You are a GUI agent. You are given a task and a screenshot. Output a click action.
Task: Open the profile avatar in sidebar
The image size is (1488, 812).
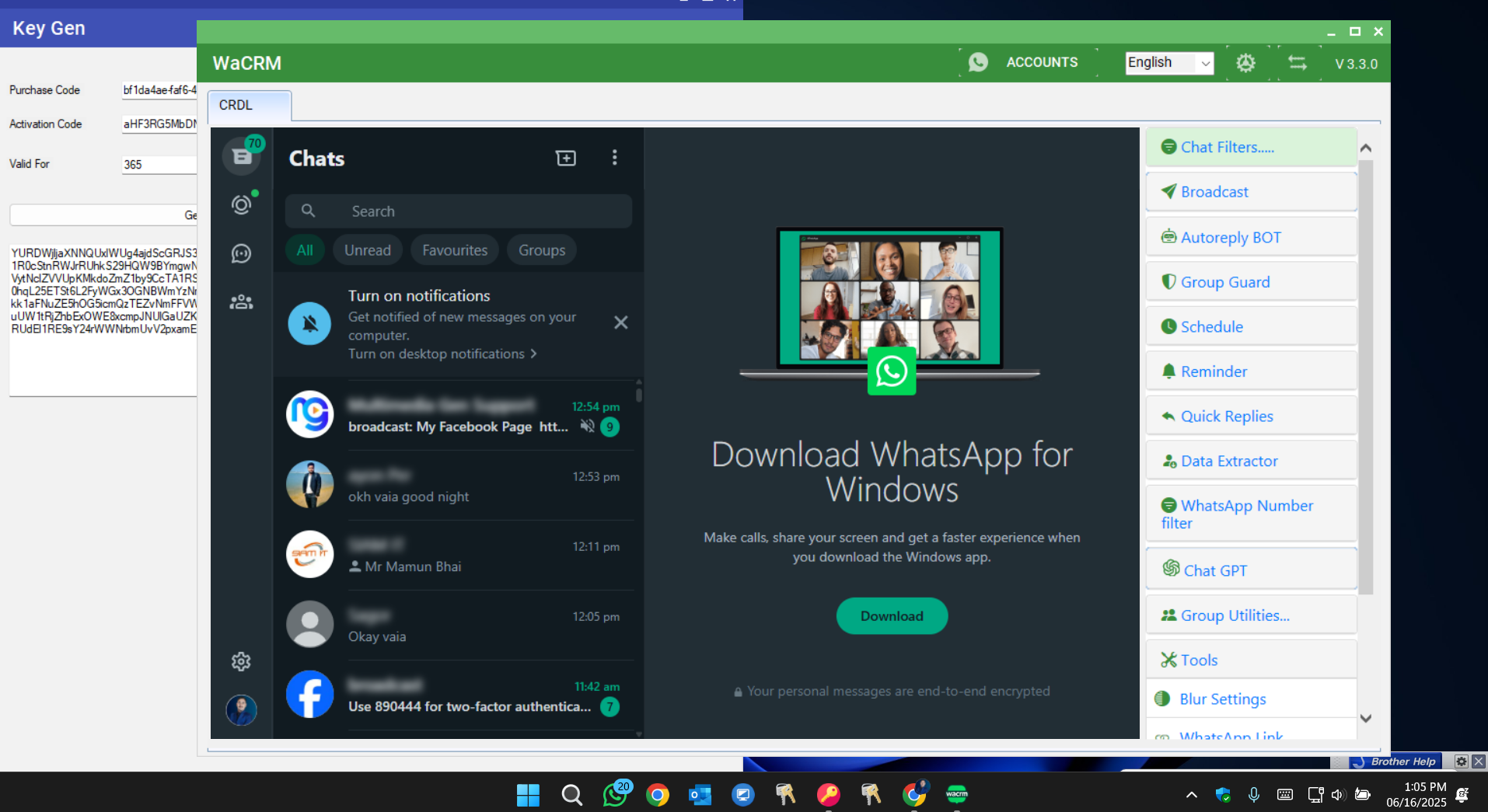(241, 709)
